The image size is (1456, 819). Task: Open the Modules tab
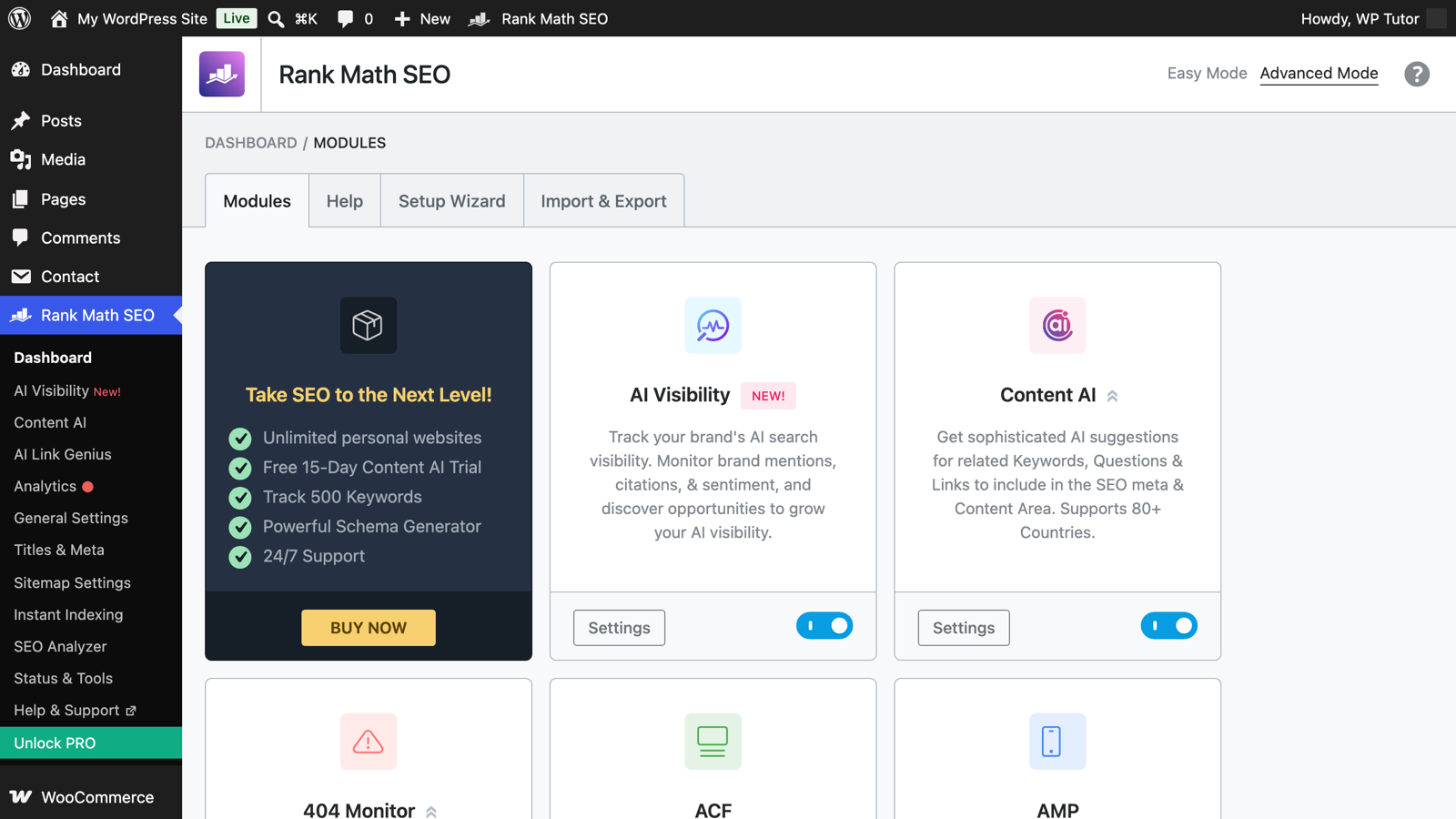point(258,200)
